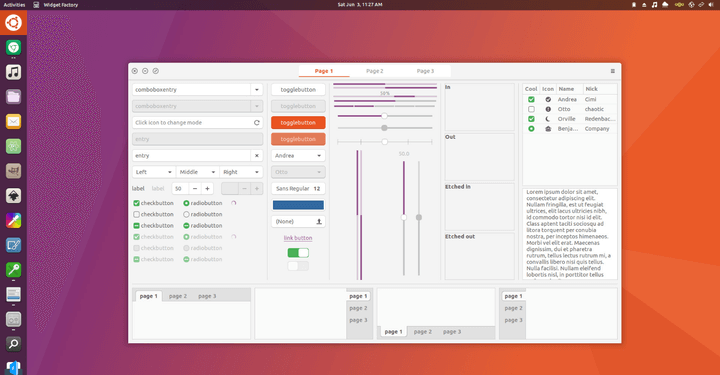Click the volume speaker icon in the top bar
This screenshot has width=720, height=375.
click(711, 5)
